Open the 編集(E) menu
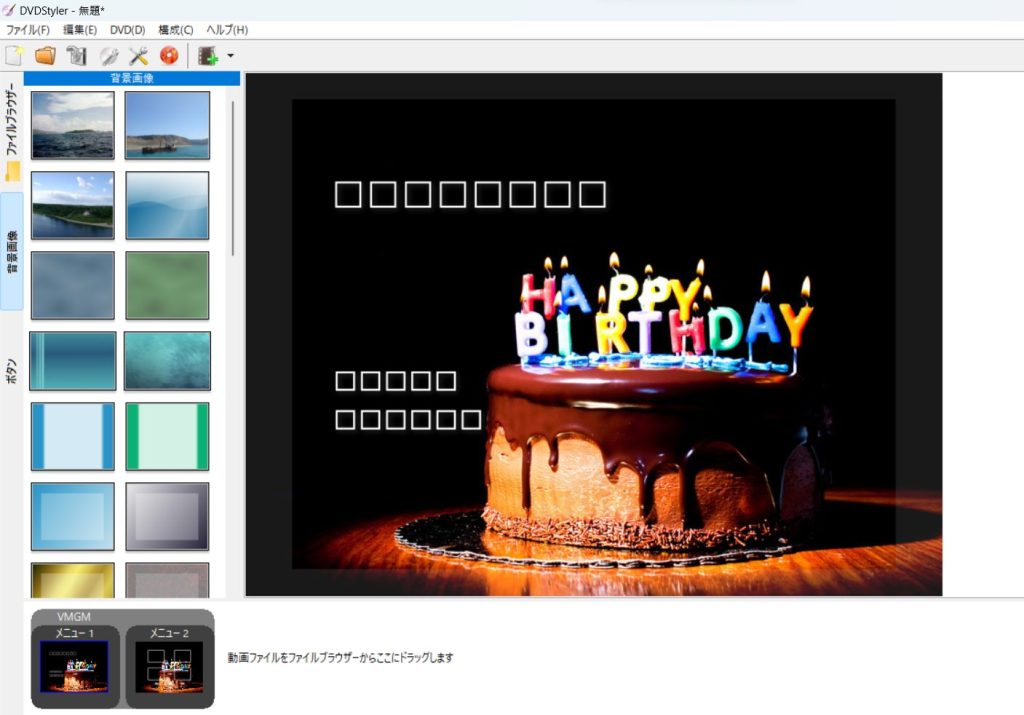1024x715 pixels. (80, 30)
